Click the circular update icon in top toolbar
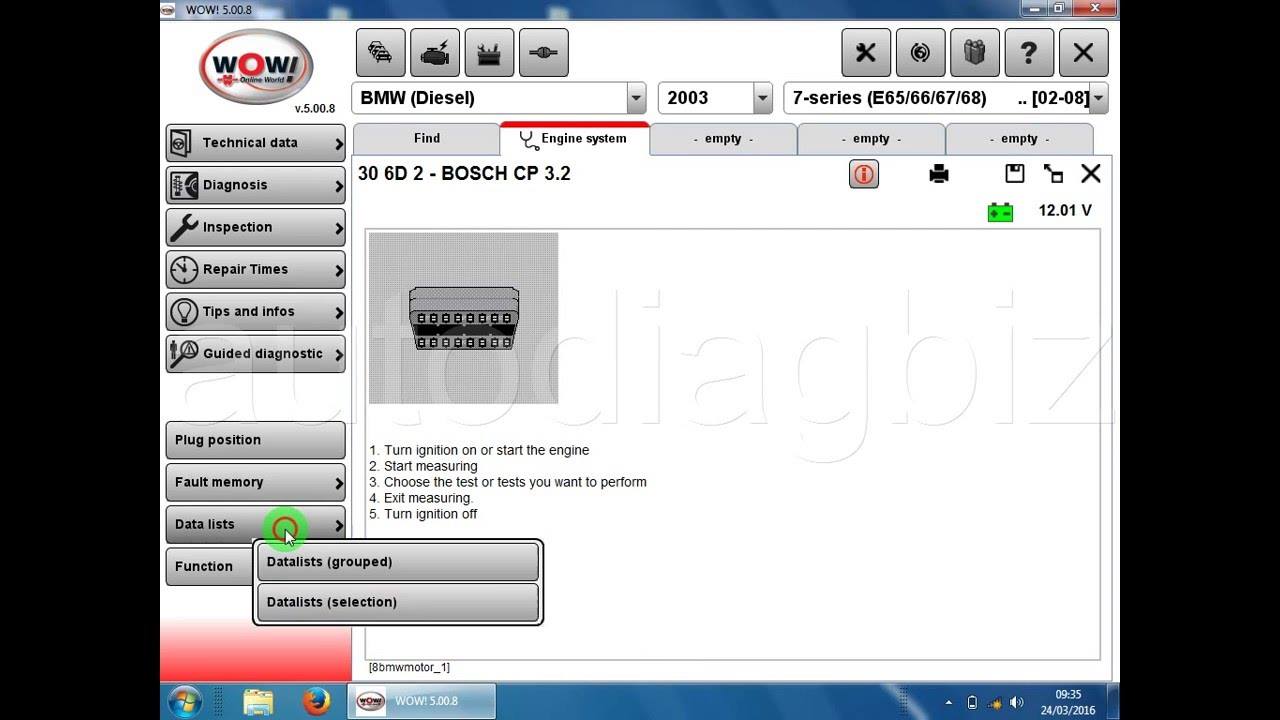Viewport: 1280px width, 720px height. point(921,53)
